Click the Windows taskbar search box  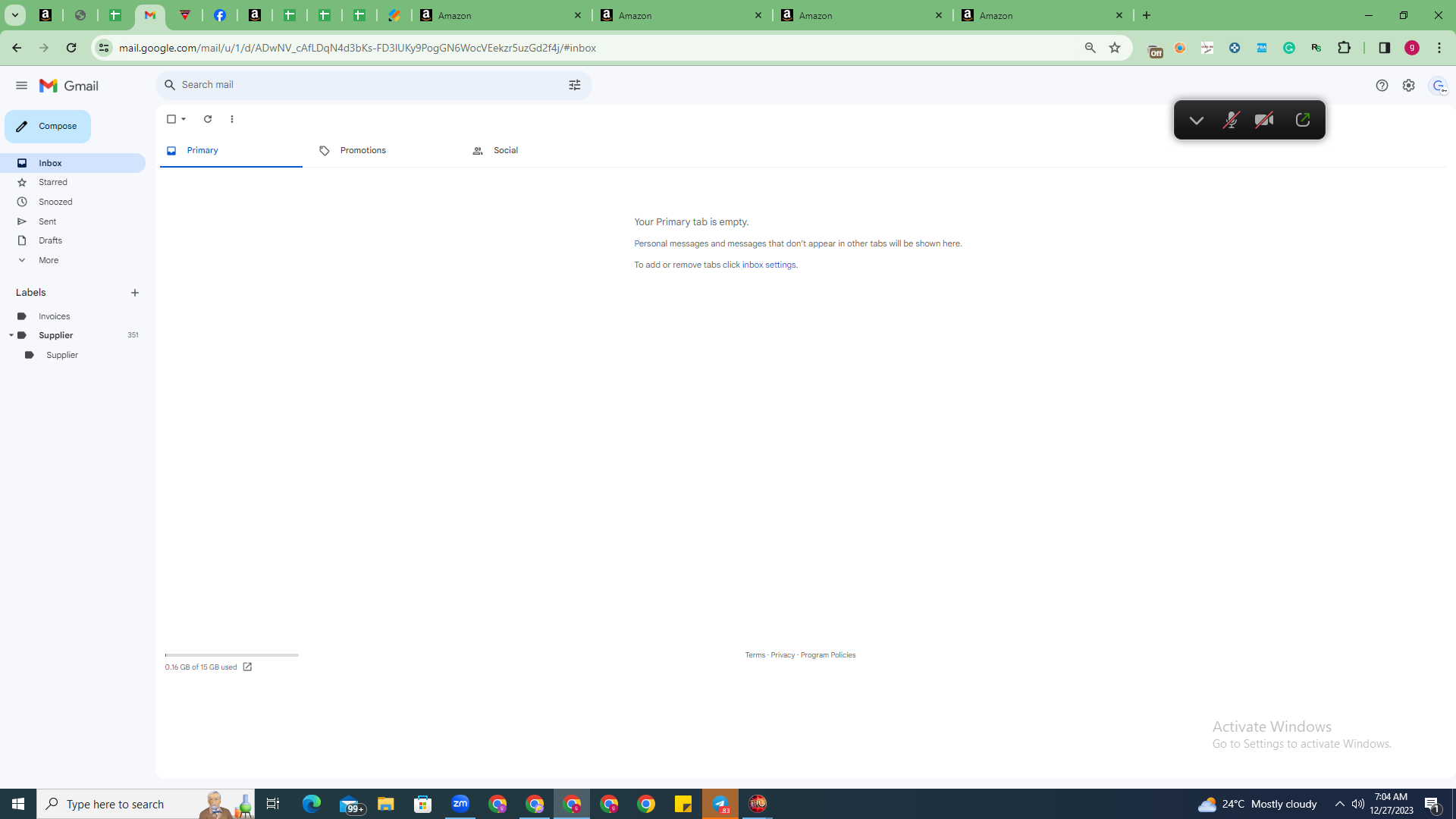pos(146,804)
